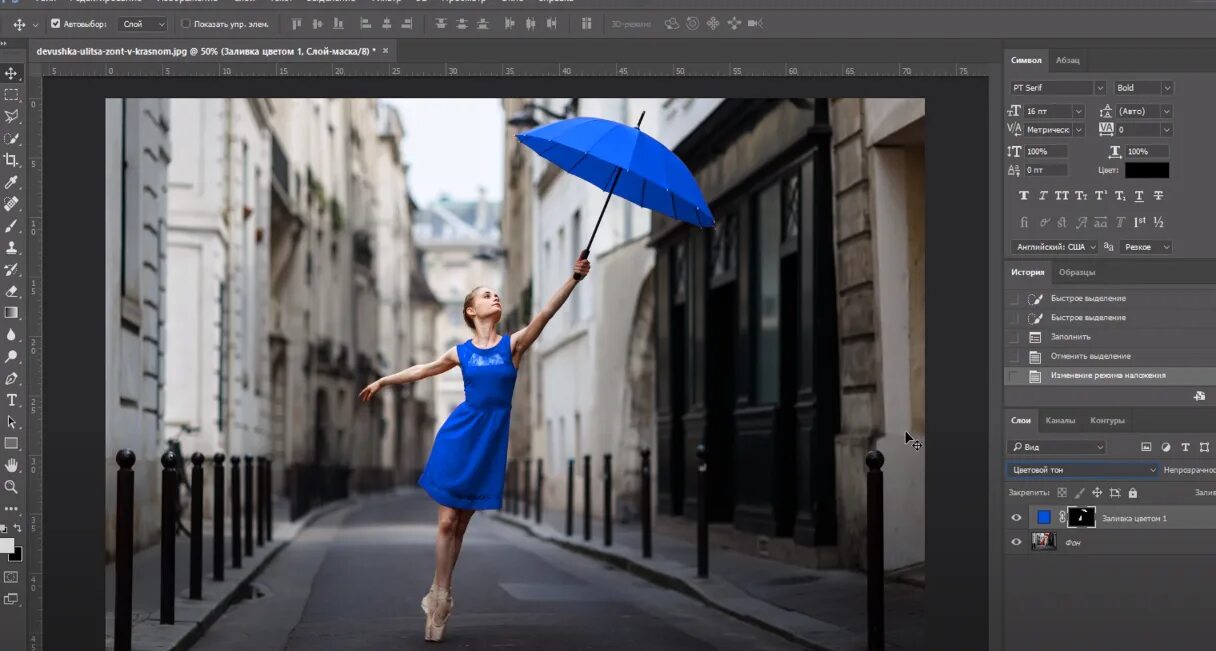Toggle Quick Mask mode icon
The height and width of the screenshot is (651, 1216).
[x=11, y=577]
